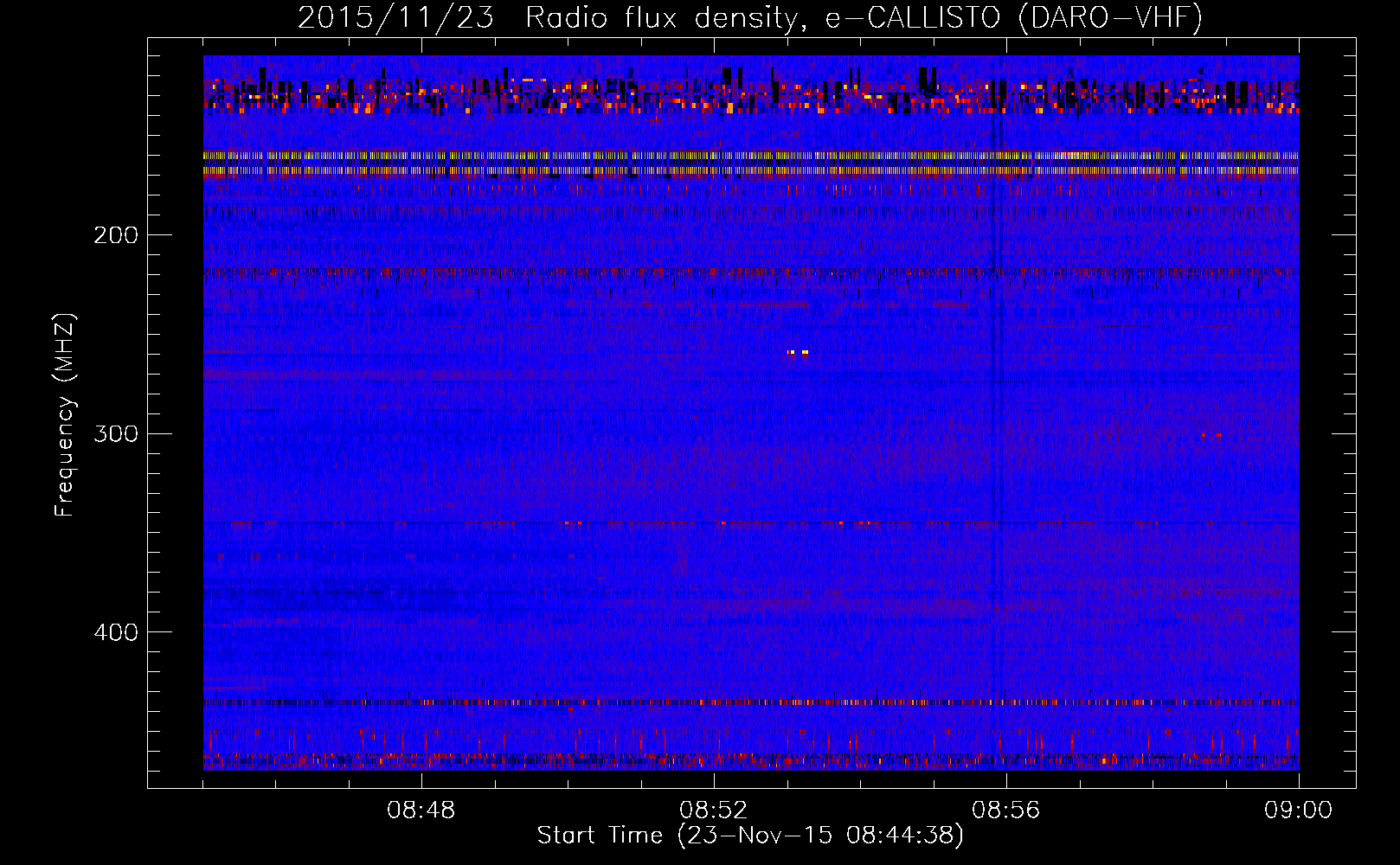Screen dimensions: 1400x865
Task: Click the small red spot near 300 MHz before 09:00
Action: (x=1211, y=435)
